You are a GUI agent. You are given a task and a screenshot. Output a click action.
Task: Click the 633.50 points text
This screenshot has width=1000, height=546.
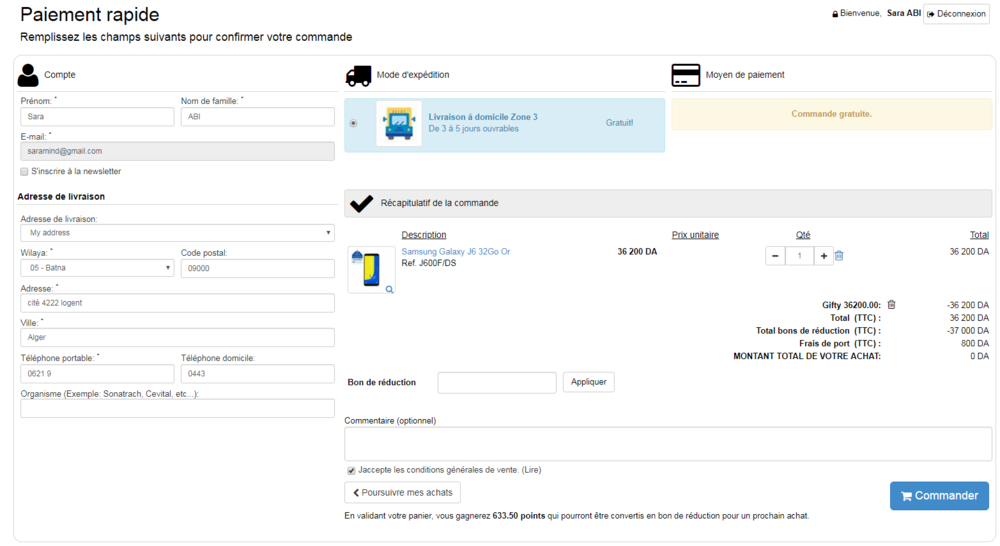click(x=518, y=515)
